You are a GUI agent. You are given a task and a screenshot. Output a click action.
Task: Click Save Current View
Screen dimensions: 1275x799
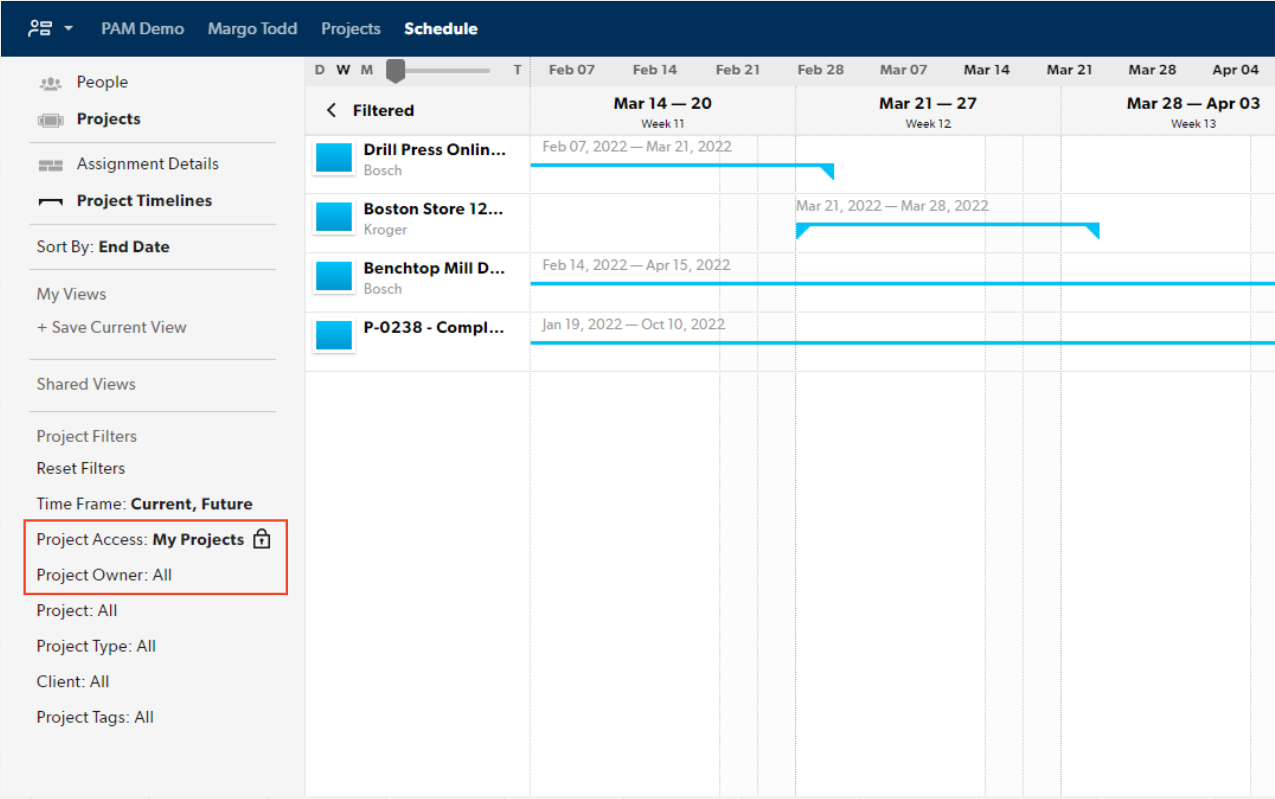coord(112,327)
